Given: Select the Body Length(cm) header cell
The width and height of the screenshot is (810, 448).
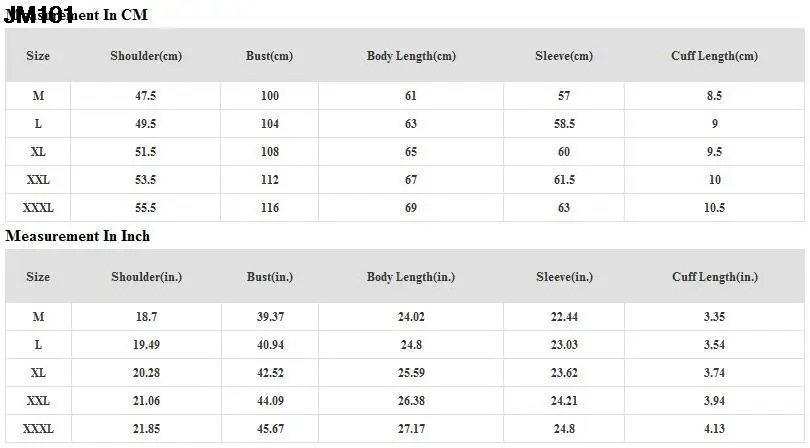Looking at the screenshot, I should [x=411, y=56].
